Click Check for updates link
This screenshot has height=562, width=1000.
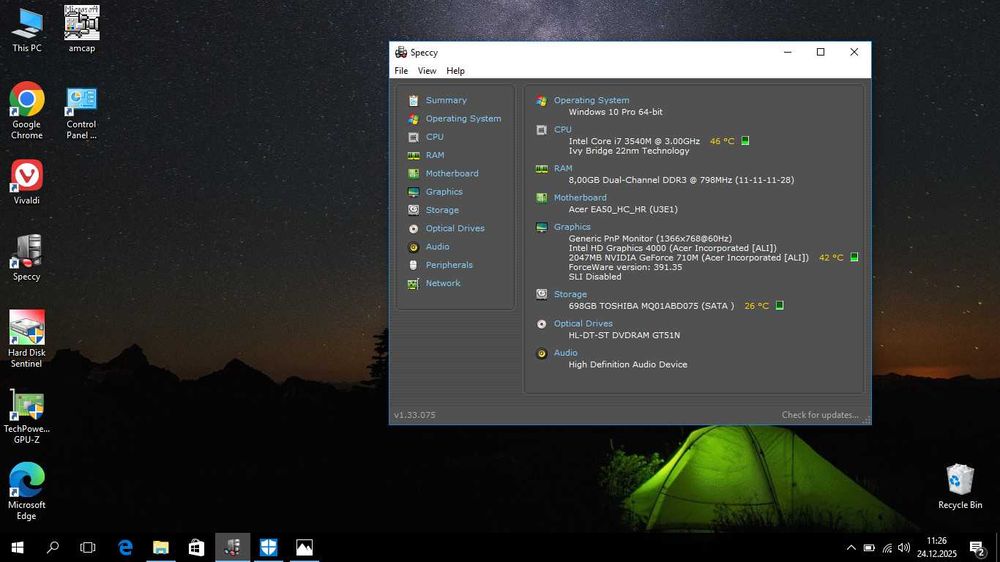820,415
